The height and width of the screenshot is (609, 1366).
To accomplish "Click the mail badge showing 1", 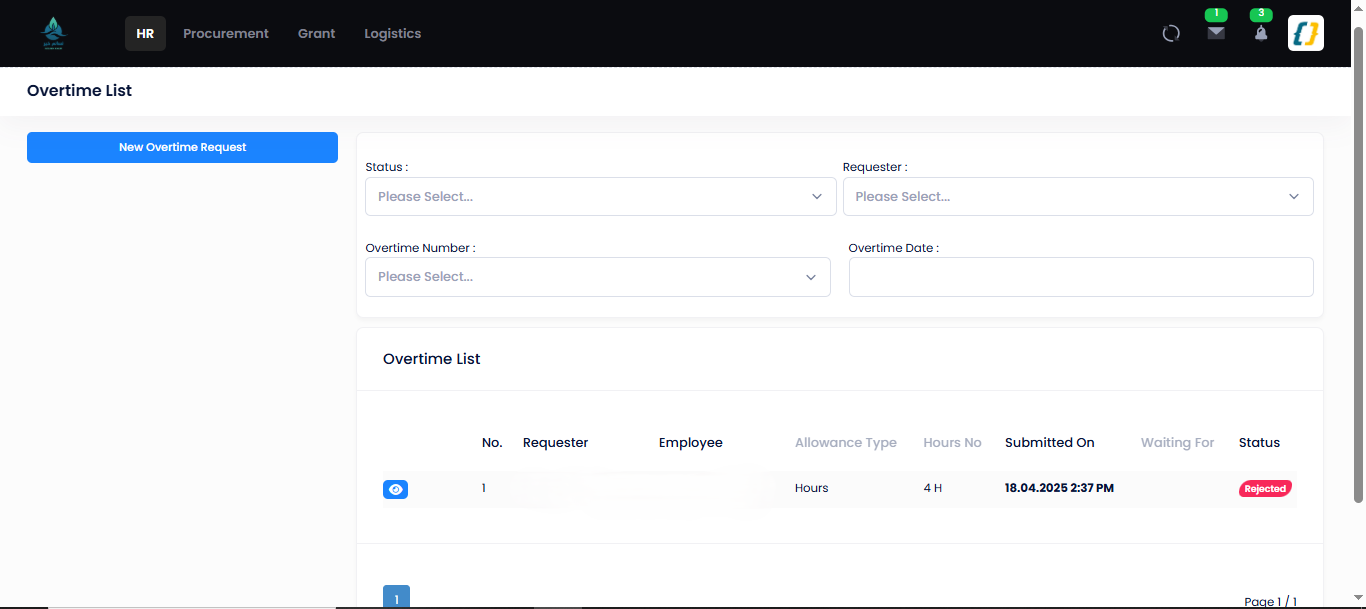I will (1216, 14).
